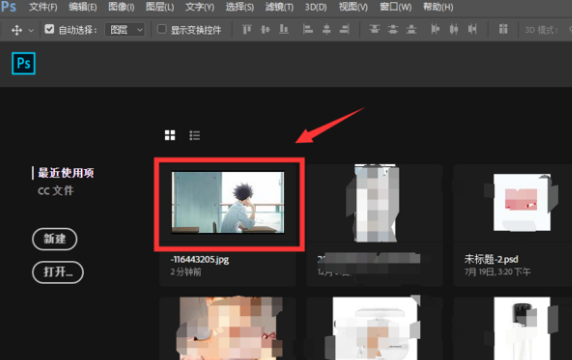Switch to grid view of recent files
572x360 pixels.
pyautogui.click(x=170, y=135)
